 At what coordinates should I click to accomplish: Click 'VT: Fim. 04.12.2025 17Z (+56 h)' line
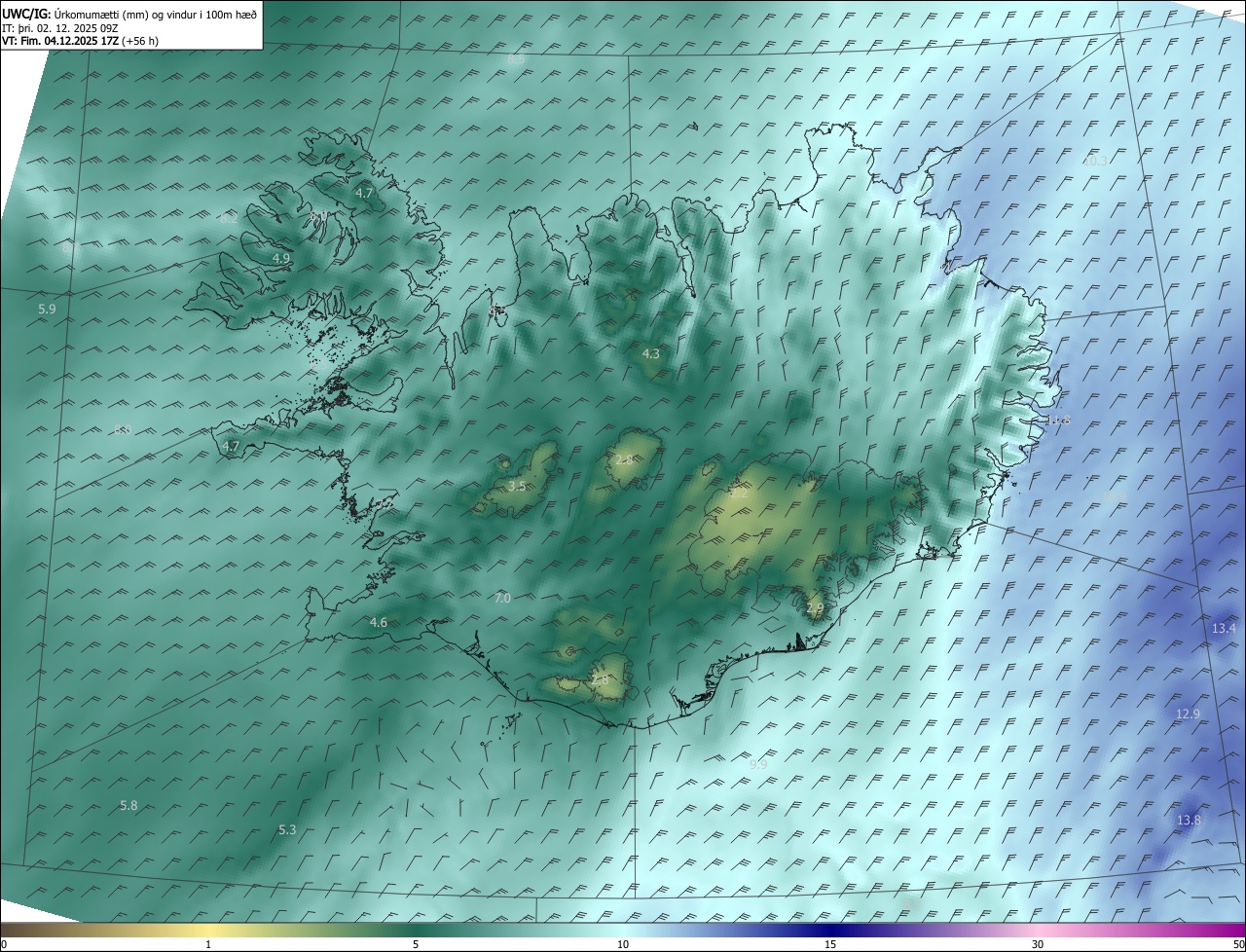[x=80, y=41]
